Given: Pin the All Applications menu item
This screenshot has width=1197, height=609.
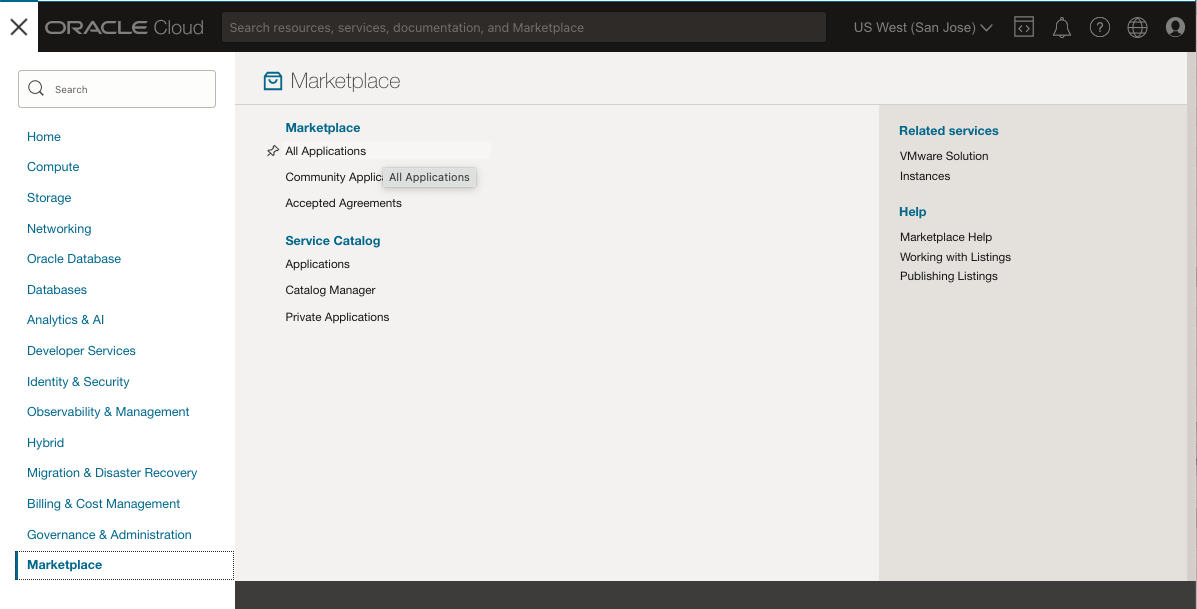Looking at the screenshot, I should (273, 151).
